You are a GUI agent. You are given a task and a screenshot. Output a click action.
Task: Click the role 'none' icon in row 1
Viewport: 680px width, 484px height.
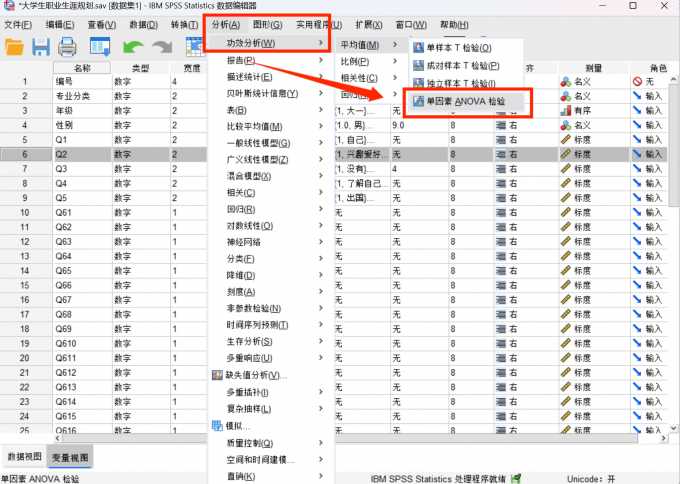tap(637, 82)
